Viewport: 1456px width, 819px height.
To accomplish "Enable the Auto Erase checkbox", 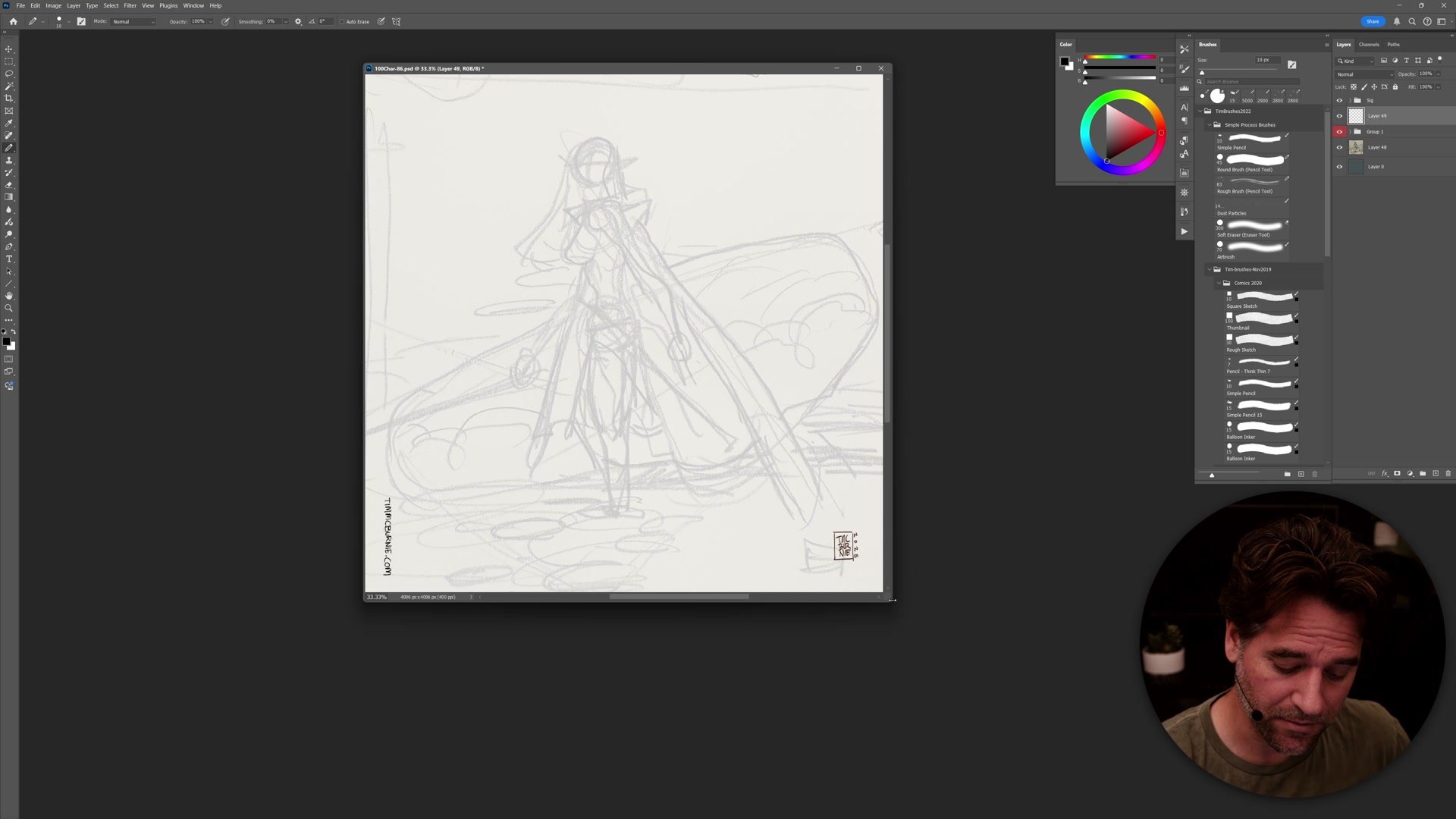I will [x=342, y=21].
